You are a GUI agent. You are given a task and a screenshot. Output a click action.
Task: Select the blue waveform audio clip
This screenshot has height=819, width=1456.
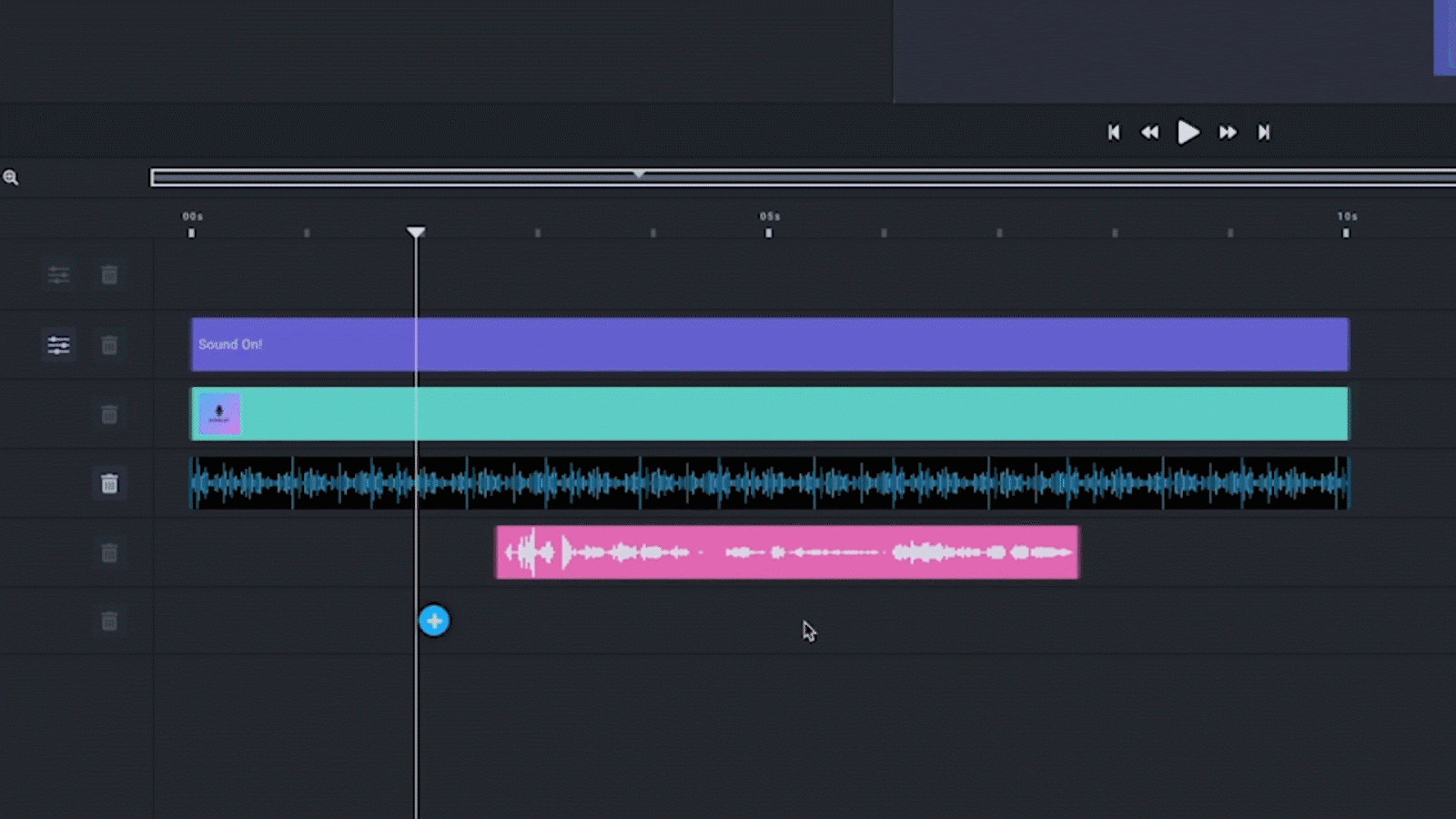tap(770, 483)
